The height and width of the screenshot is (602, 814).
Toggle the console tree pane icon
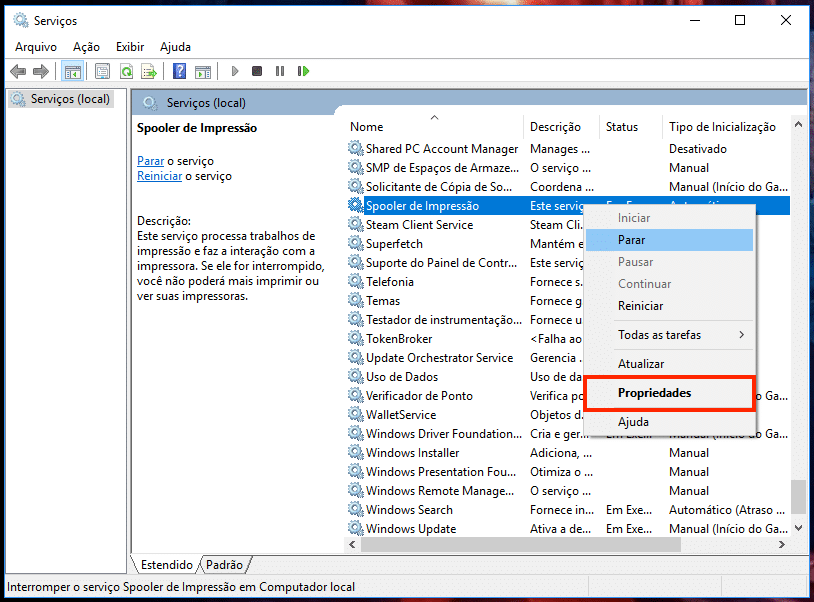coord(72,71)
